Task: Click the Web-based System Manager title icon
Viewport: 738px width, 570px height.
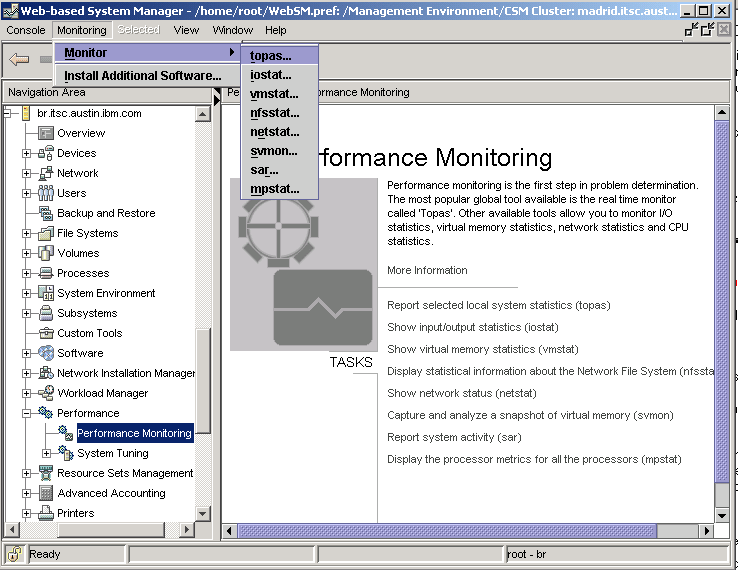Action: click(x=10, y=10)
